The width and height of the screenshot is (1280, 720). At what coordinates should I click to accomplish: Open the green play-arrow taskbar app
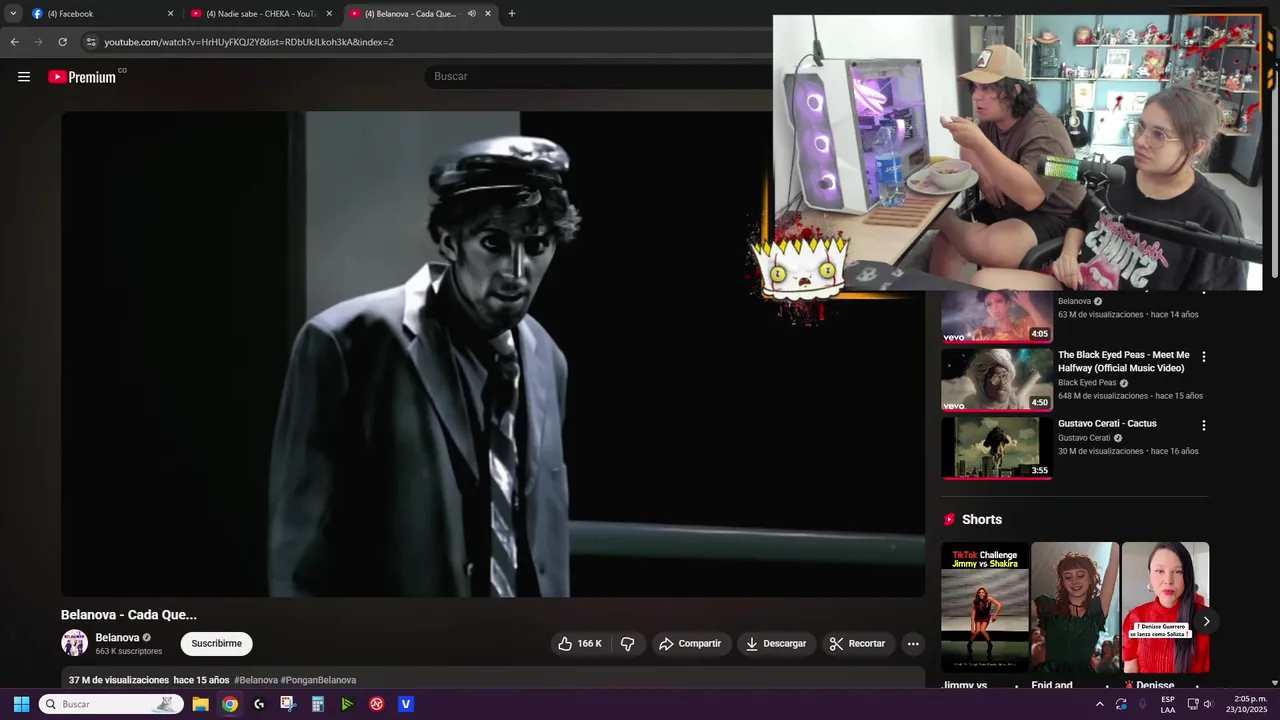(x=347, y=704)
